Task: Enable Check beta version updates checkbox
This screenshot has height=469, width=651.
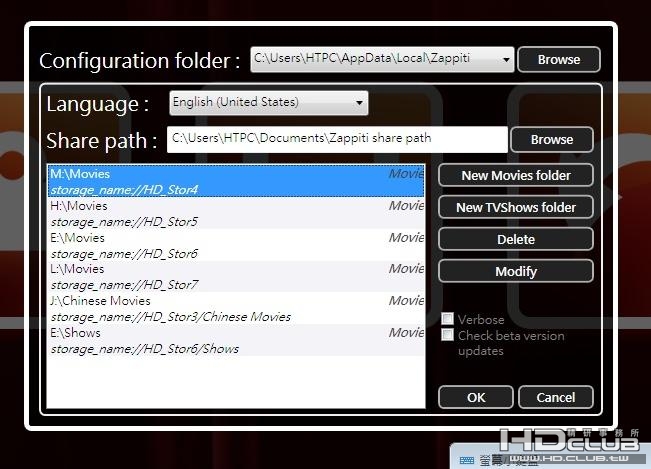Action: click(447, 335)
